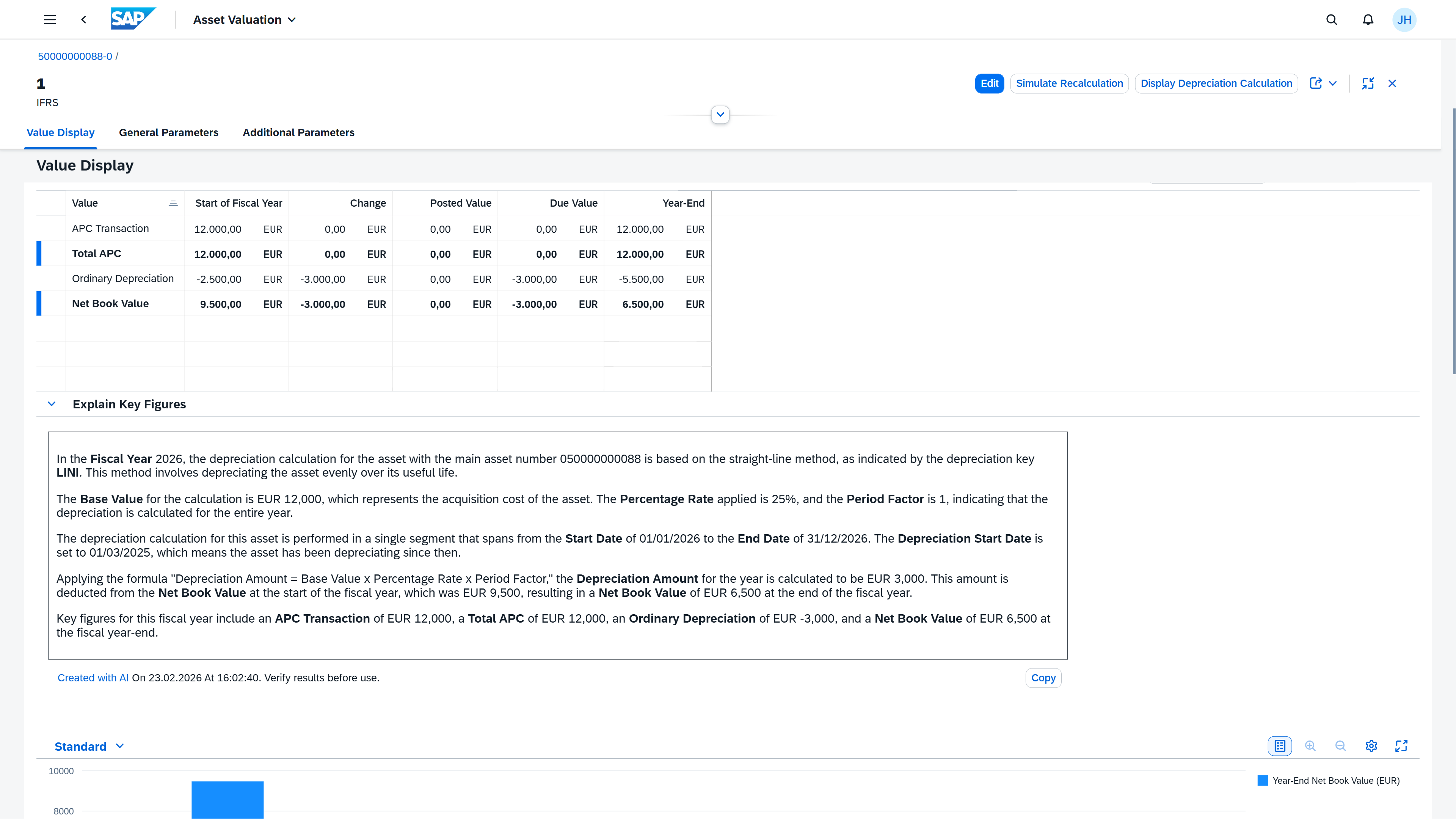Toggle the chart legend button
Image resolution: width=1456 pixels, height=819 pixels.
(1280, 746)
